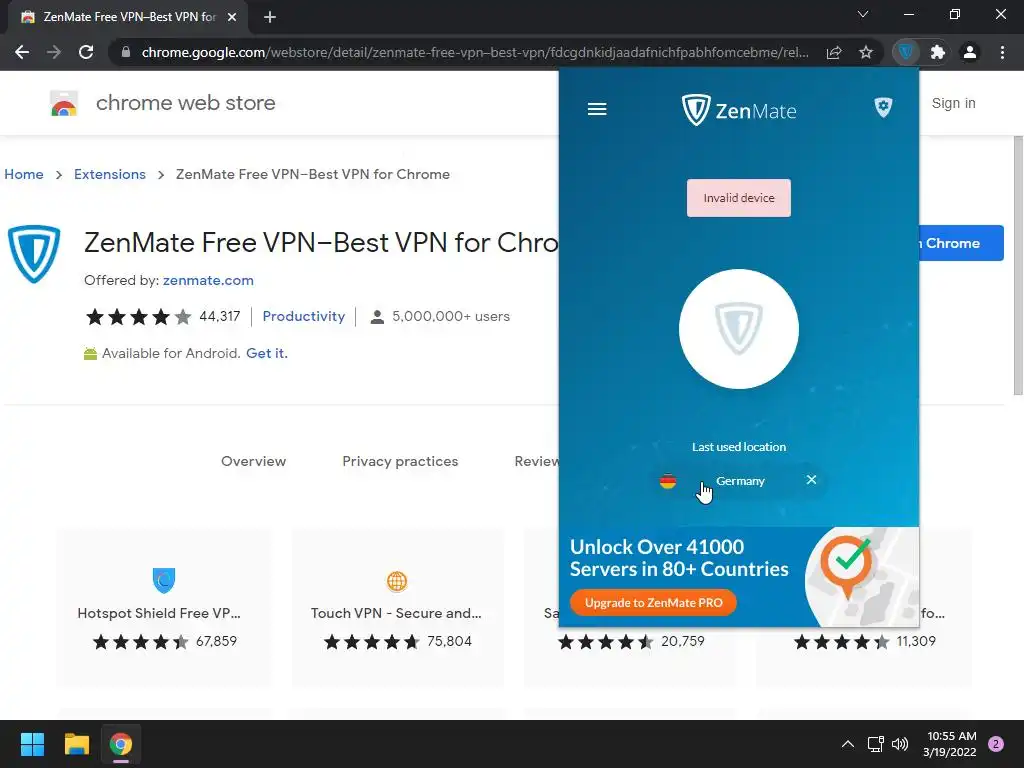The width and height of the screenshot is (1024, 768).
Task: Click the 20,759 rating count
Action: 682,641
